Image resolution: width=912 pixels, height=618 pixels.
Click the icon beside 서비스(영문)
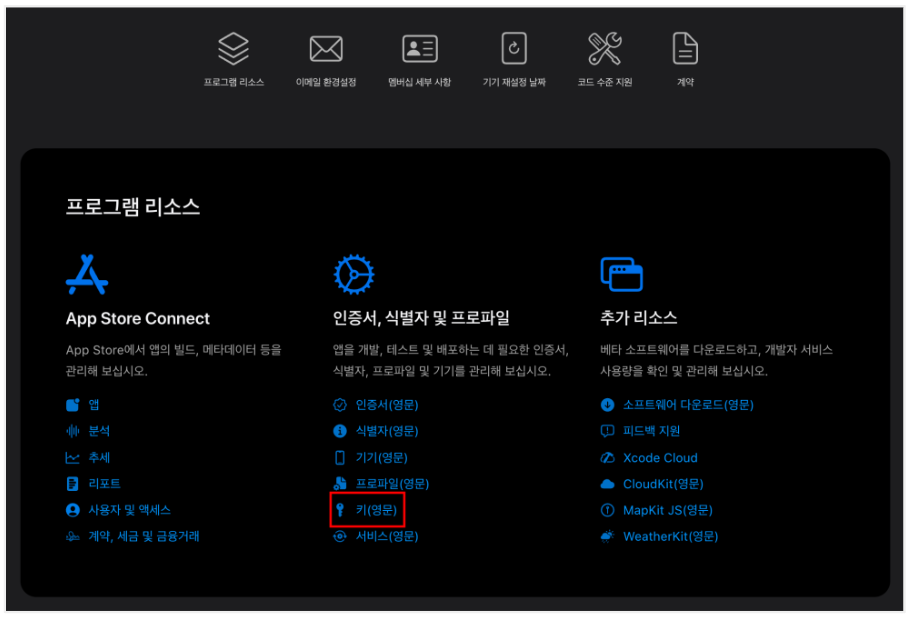(x=340, y=537)
